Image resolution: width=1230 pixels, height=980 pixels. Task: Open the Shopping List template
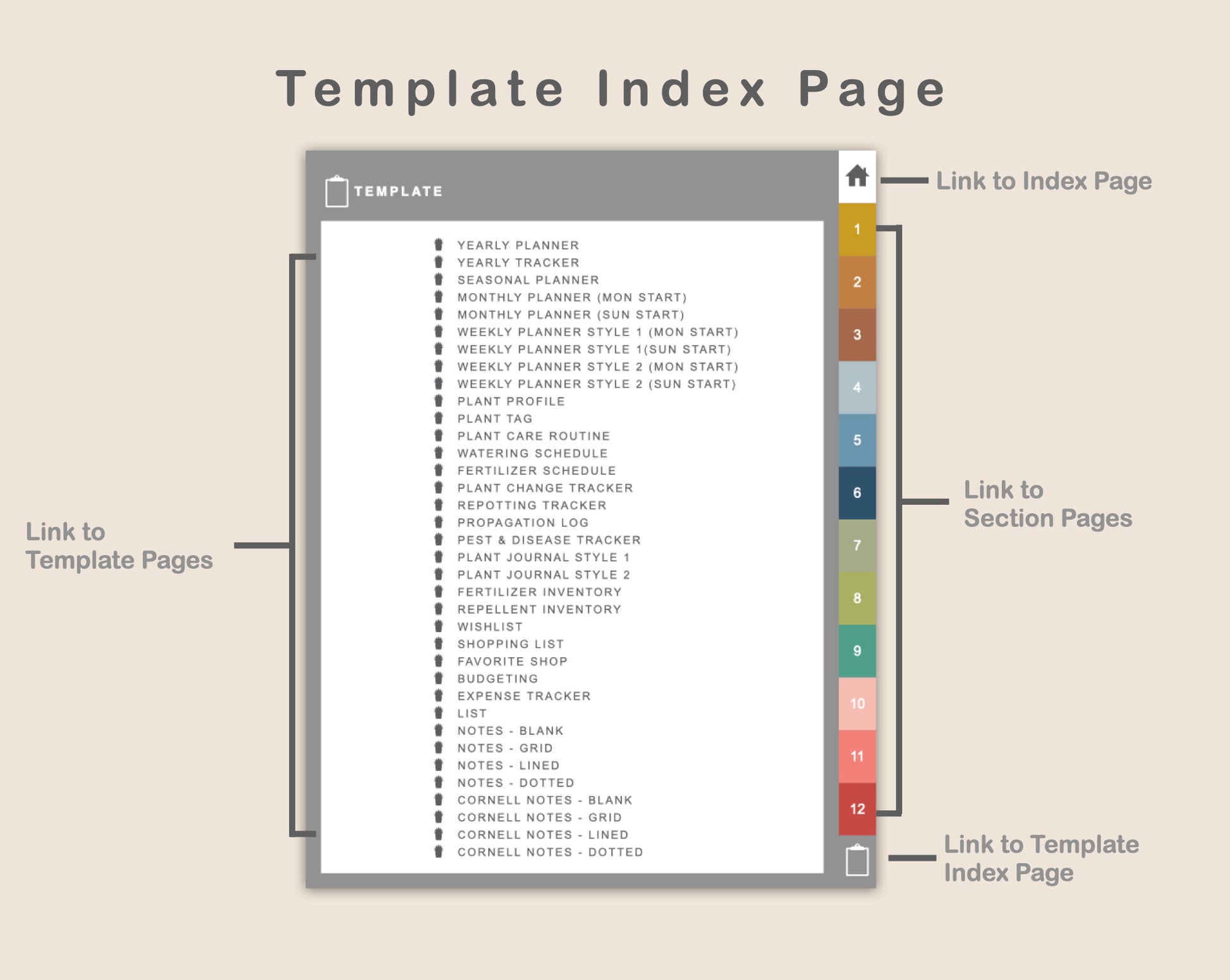510,644
